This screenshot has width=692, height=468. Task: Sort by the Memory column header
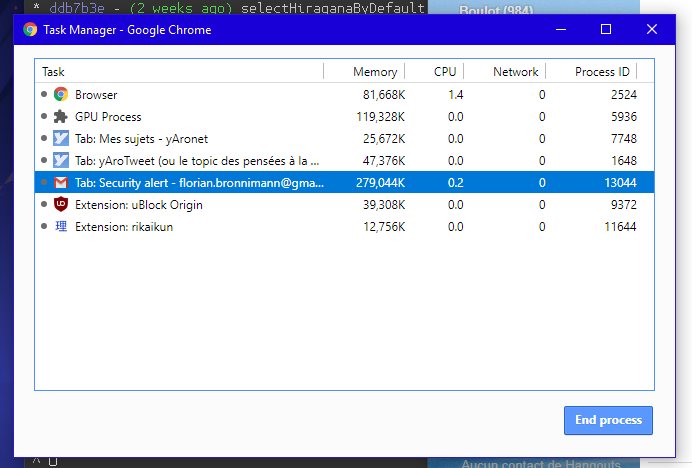tap(374, 72)
